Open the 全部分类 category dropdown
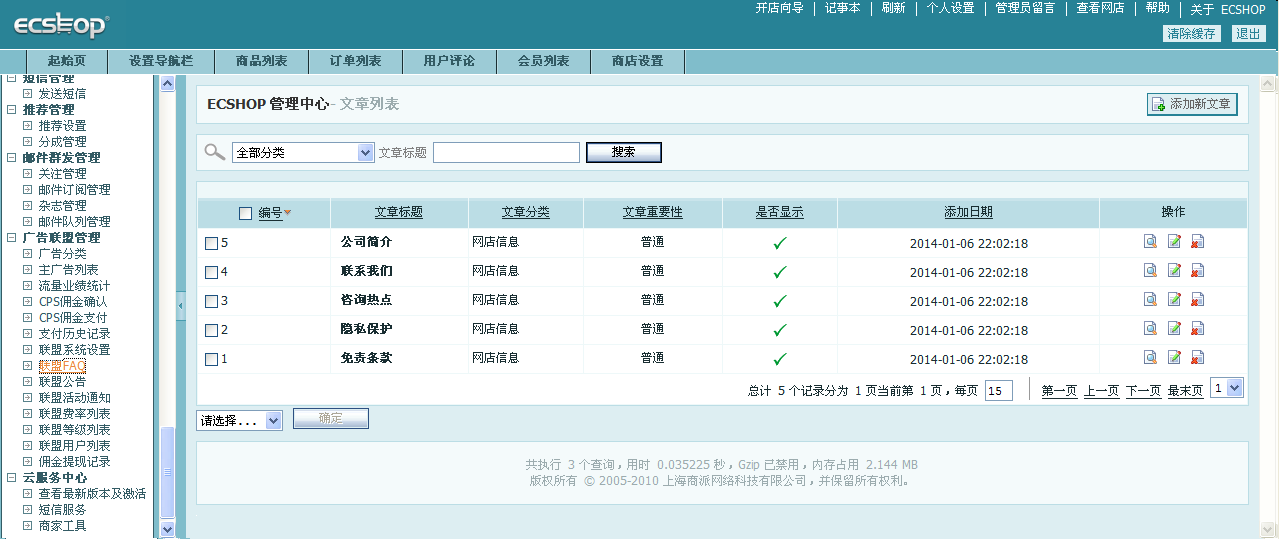1280x539 pixels. (x=303, y=153)
